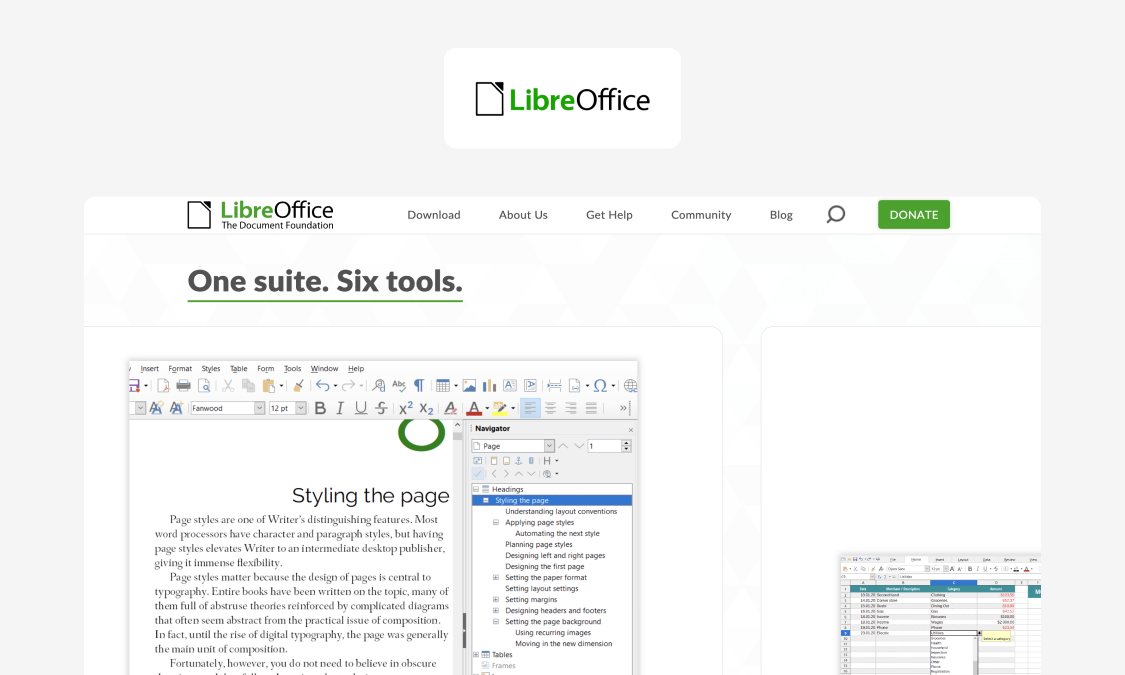Expand the Tables tree node

coord(476,654)
